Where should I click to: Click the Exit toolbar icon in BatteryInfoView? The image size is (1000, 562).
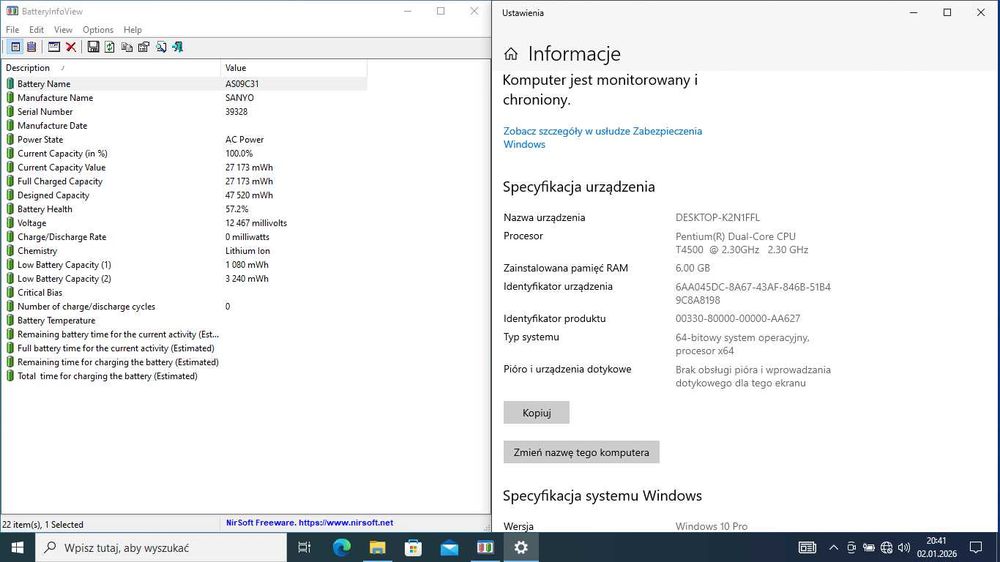click(177, 47)
